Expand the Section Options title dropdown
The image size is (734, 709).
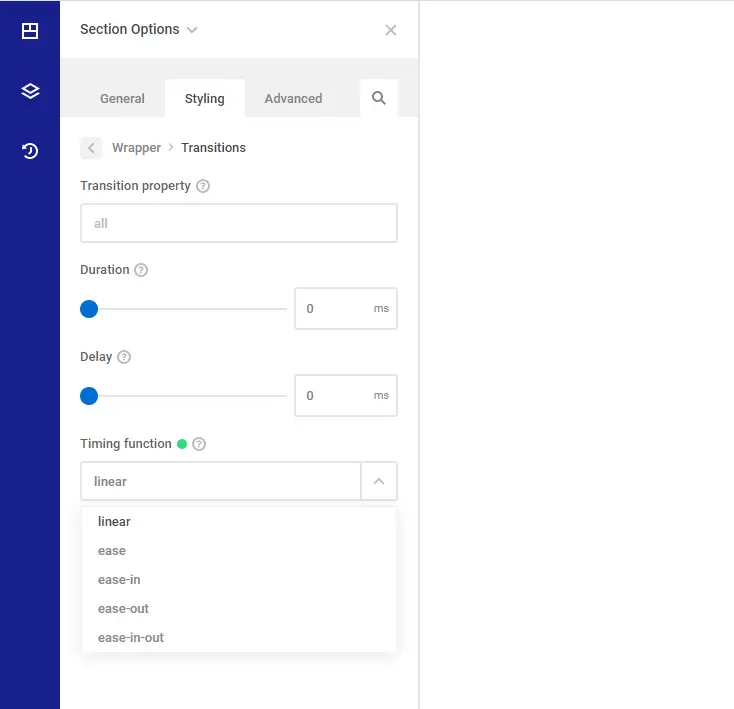coord(192,30)
